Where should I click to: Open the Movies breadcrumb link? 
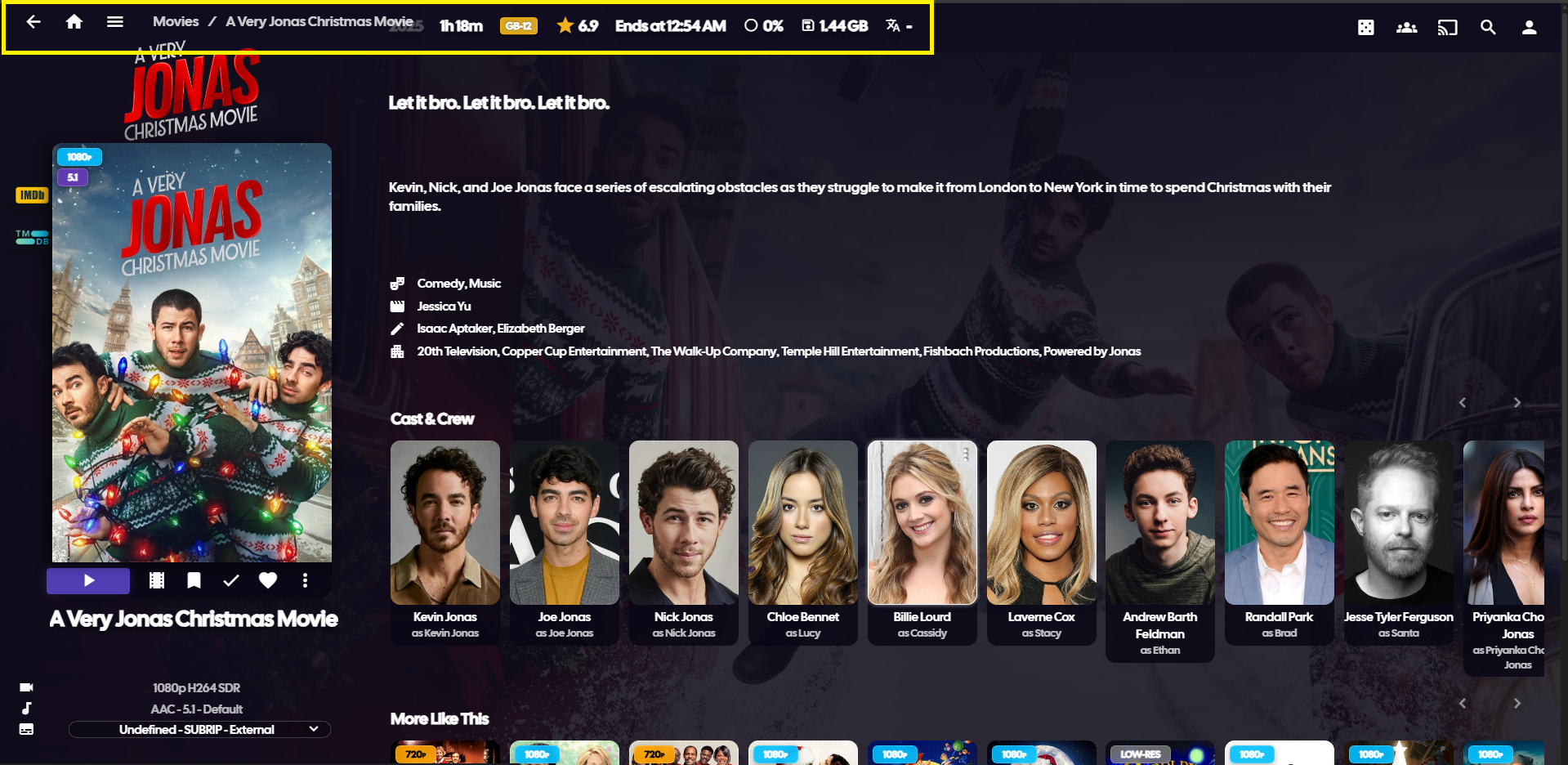click(x=176, y=22)
